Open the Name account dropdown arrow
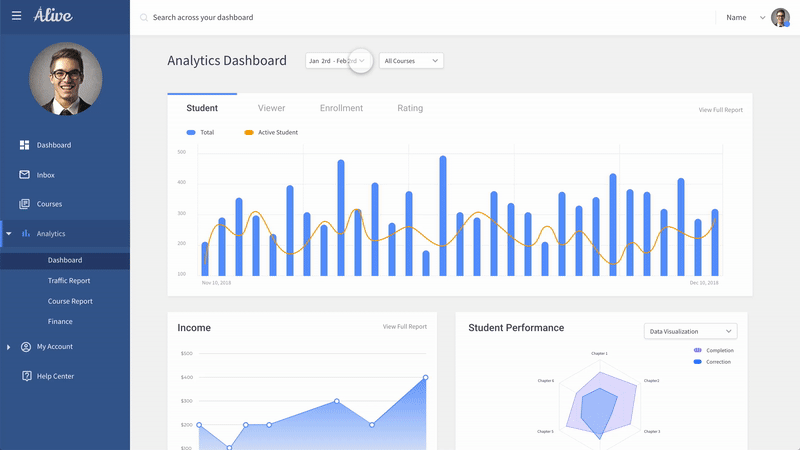The width and height of the screenshot is (800, 450). pos(762,17)
